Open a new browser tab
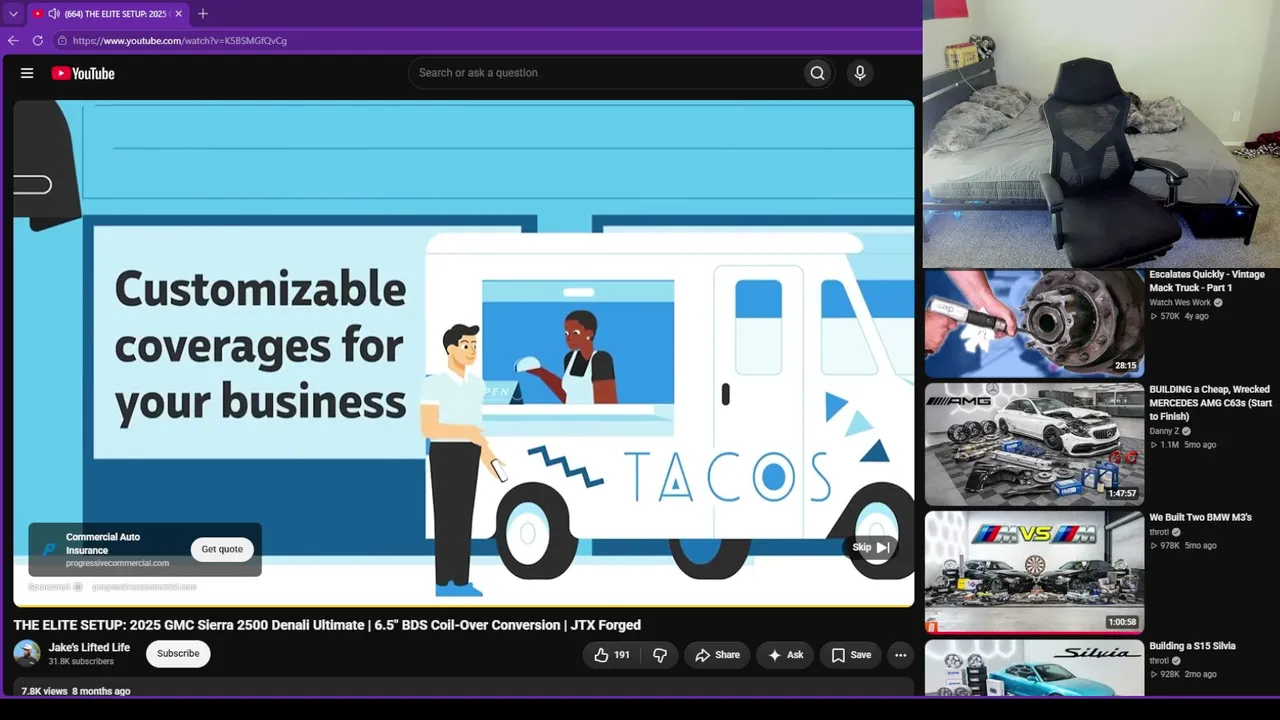The width and height of the screenshot is (1280, 720). click(203, 14)
